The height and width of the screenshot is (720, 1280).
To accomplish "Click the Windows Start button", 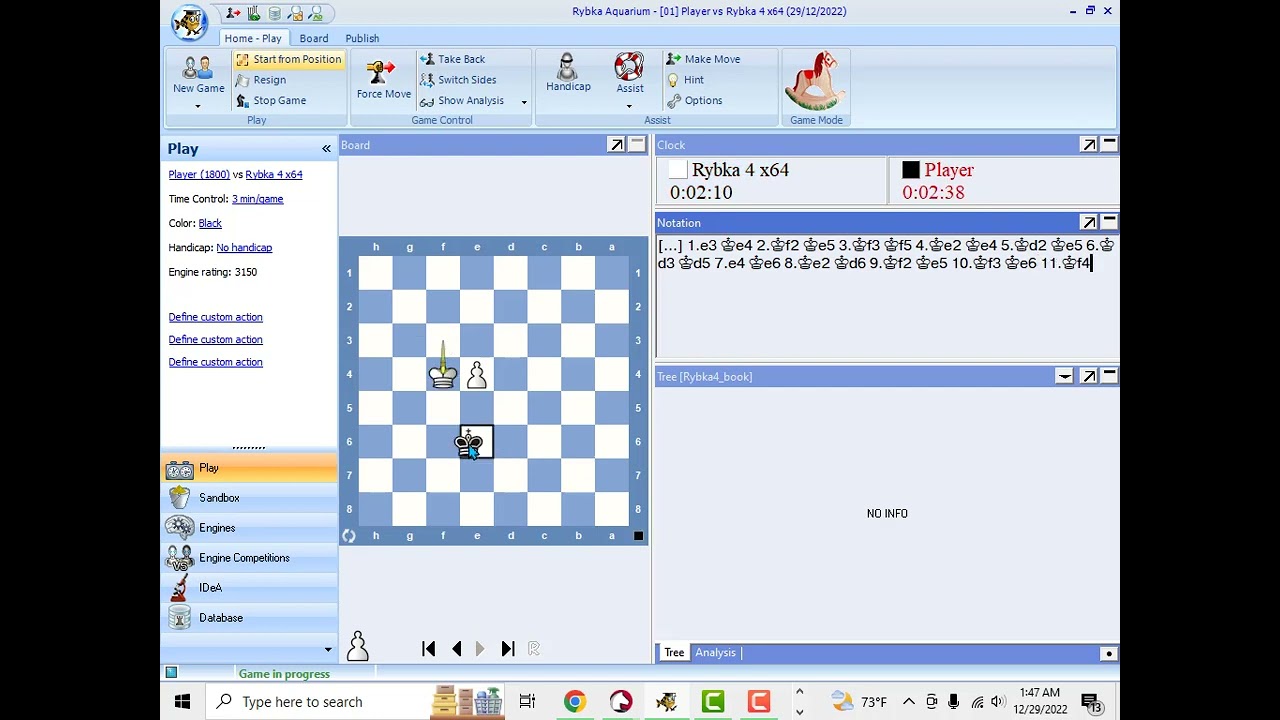I will (x=183, y=702).
